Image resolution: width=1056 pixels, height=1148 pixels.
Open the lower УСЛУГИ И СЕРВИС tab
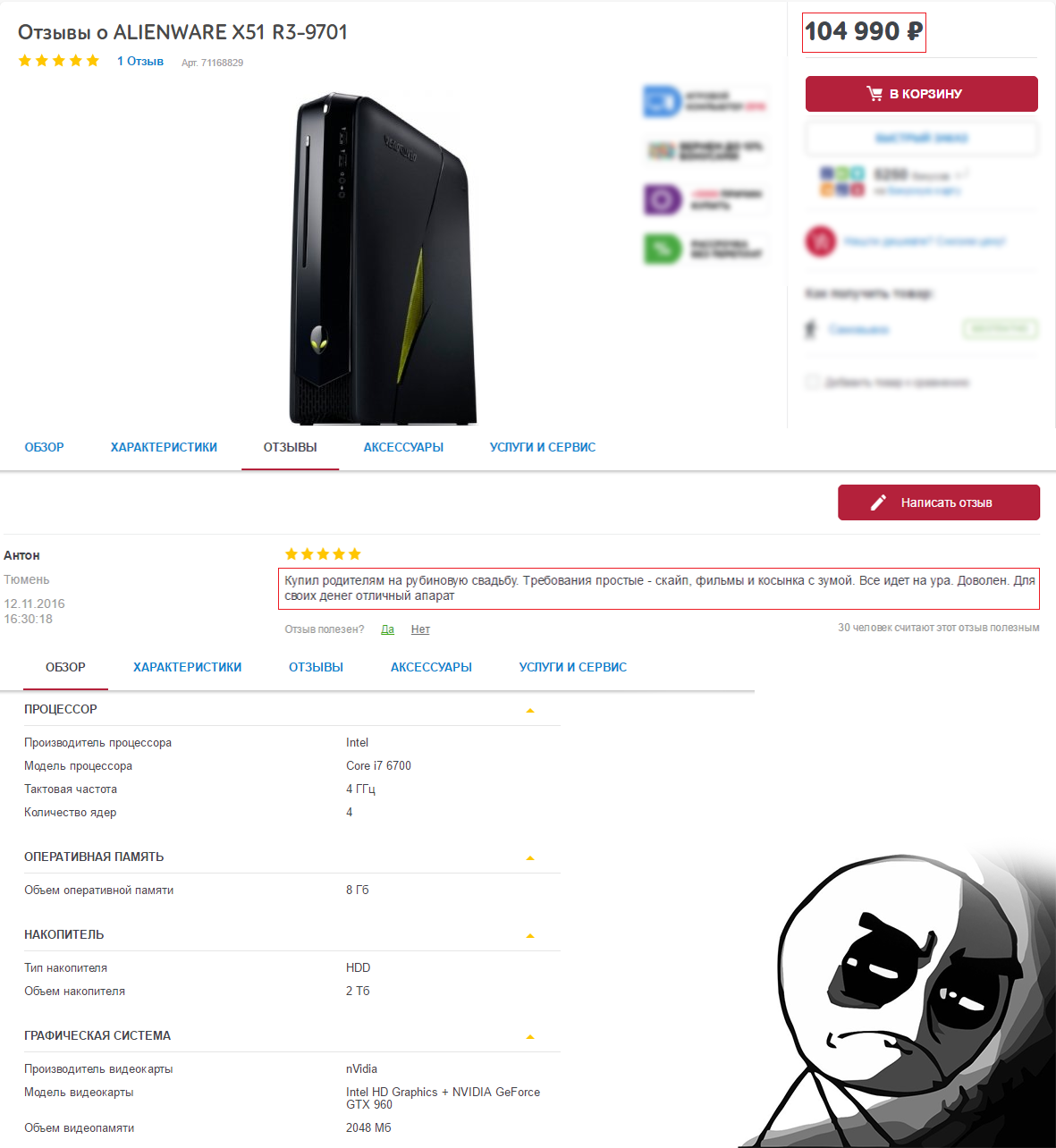573,667
